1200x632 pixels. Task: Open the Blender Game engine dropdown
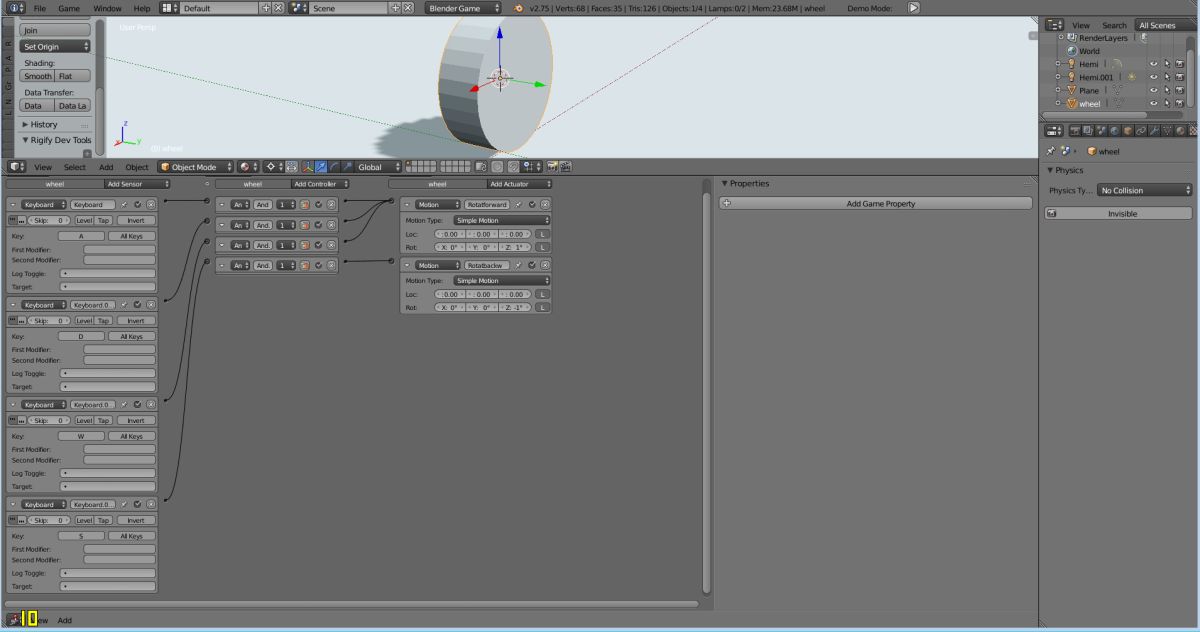tap(464, 7)
